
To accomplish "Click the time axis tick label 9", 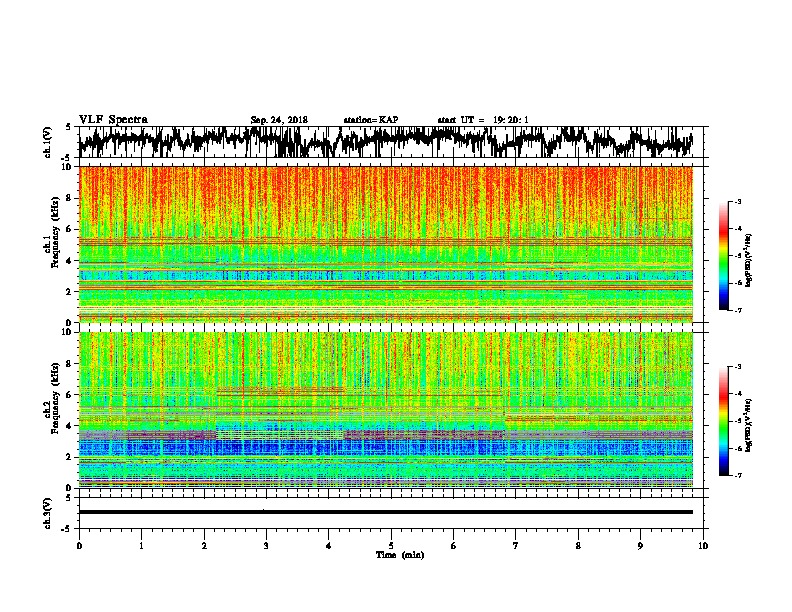I will tap(640, 546).
